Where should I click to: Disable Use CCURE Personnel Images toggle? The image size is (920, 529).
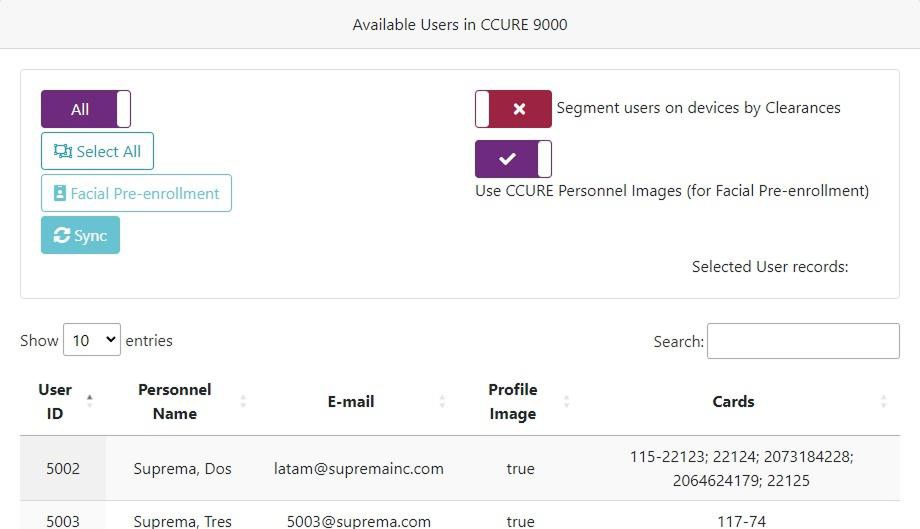pos(513,159)
